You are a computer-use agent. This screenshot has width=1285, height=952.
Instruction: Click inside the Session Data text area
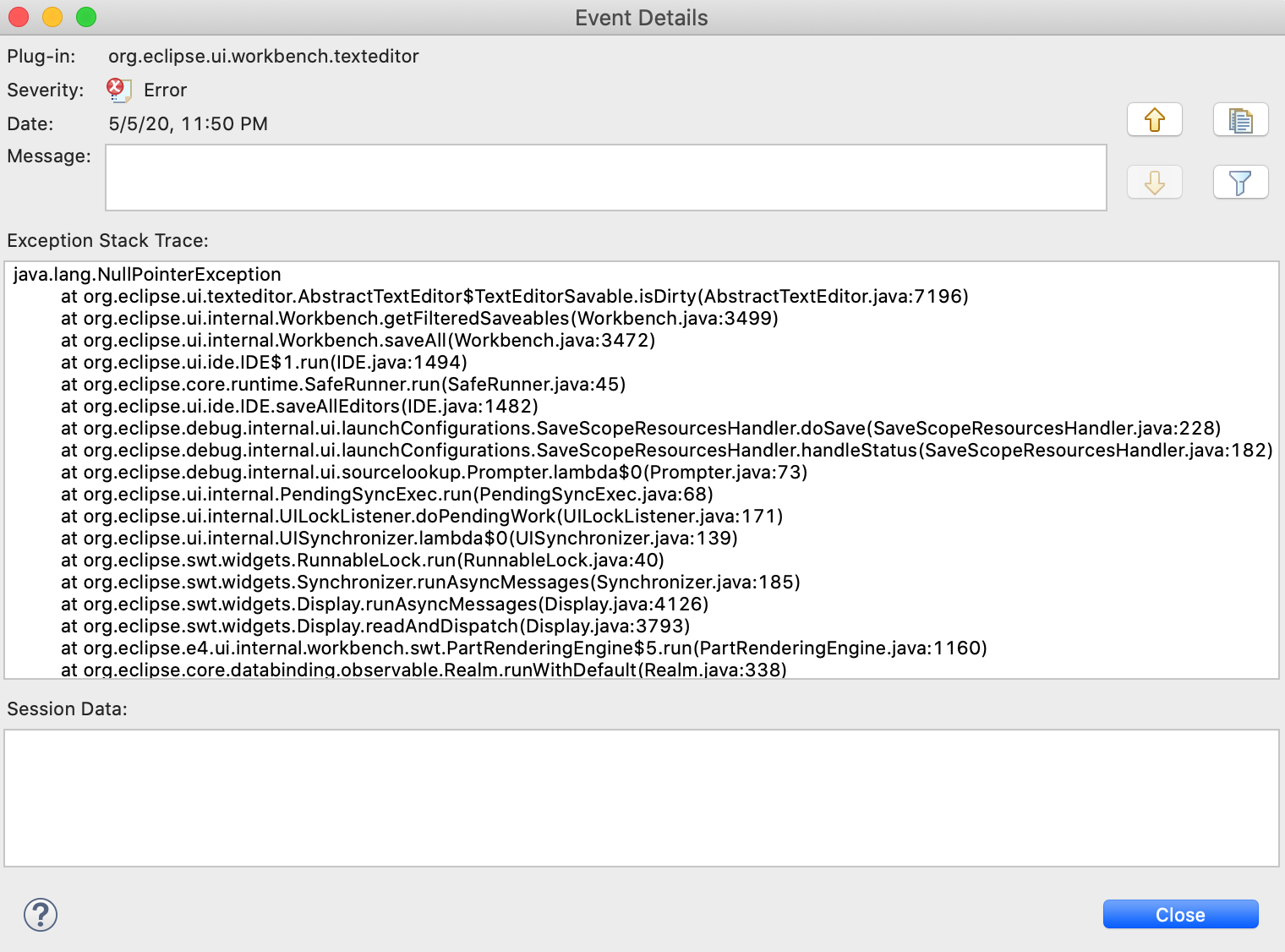tap(641, 797)
